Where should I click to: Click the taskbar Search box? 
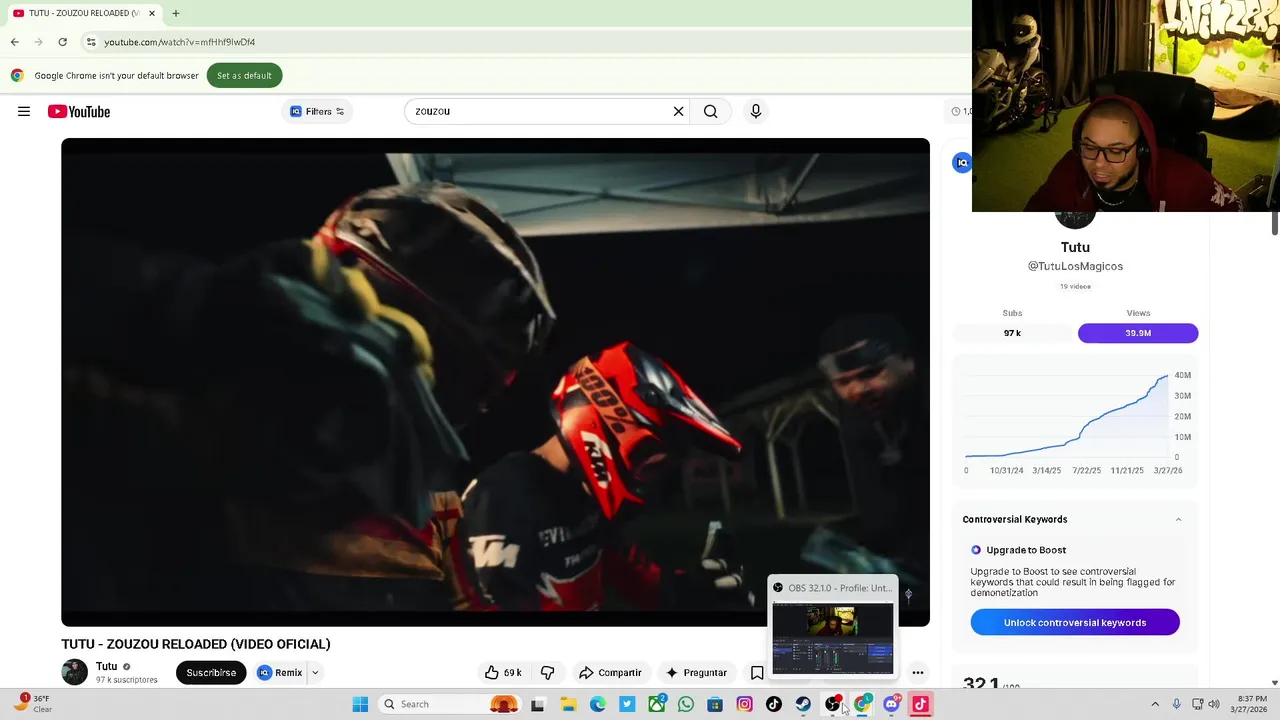pos(450,704)
